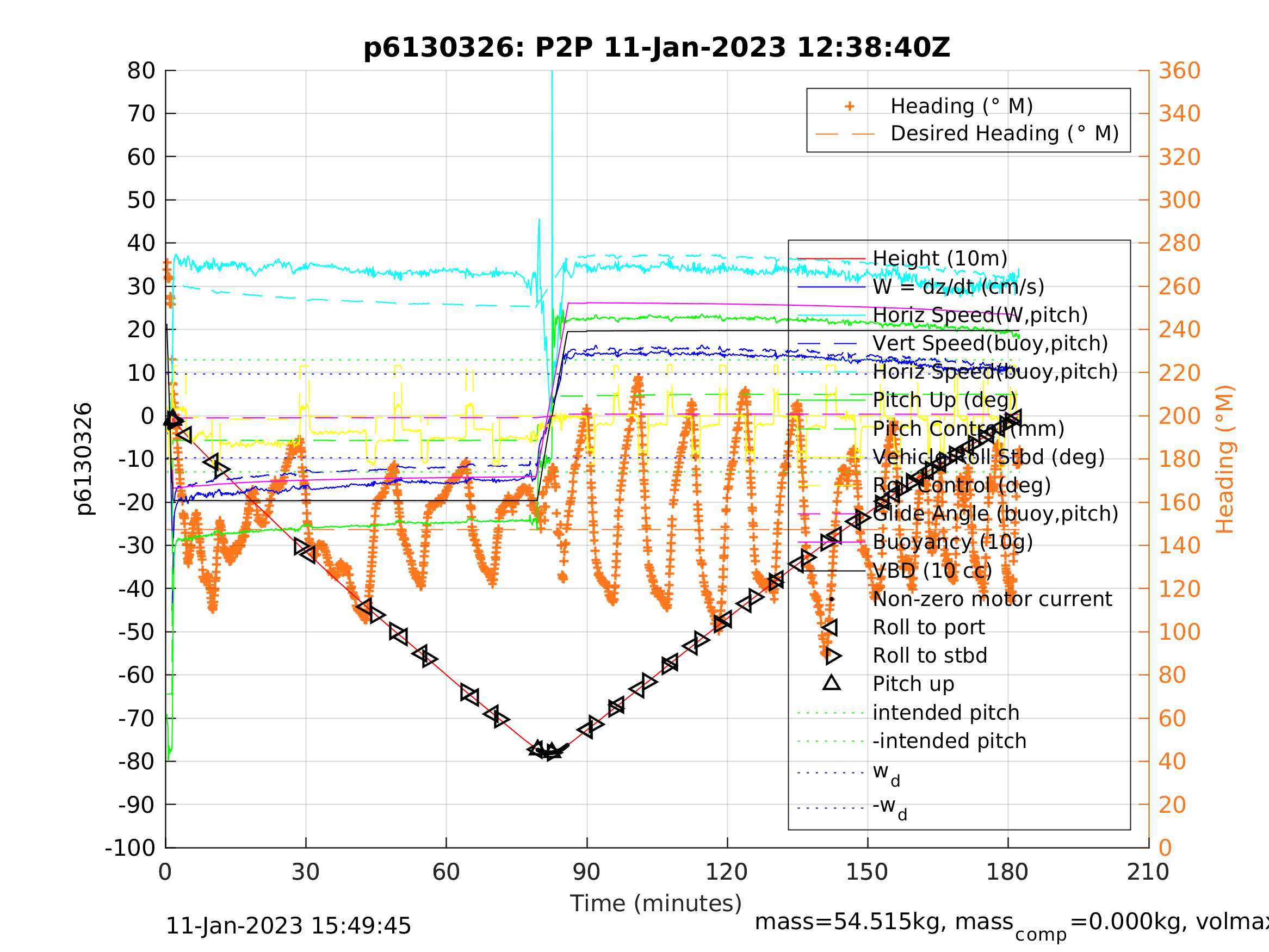The height and width of the screenshot is (952, 1269).
Task: Click the orange Heading (°M) right axis label
Action: (x=1224, y=459)
